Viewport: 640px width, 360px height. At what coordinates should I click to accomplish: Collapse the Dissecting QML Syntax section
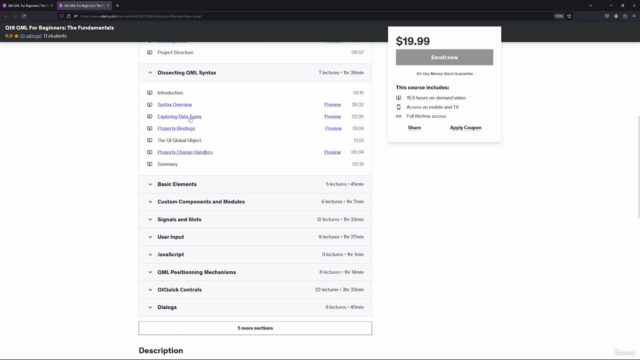click(255, 73)
